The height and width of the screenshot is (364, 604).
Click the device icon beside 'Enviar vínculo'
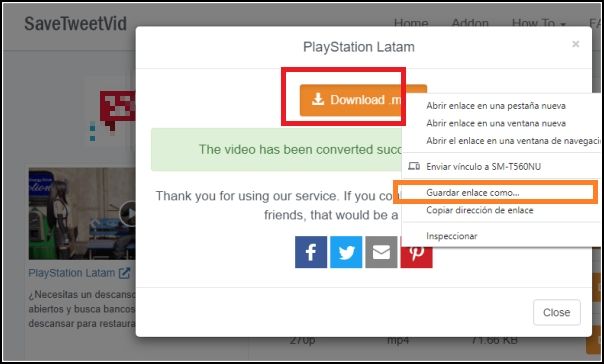coord(414,166)
